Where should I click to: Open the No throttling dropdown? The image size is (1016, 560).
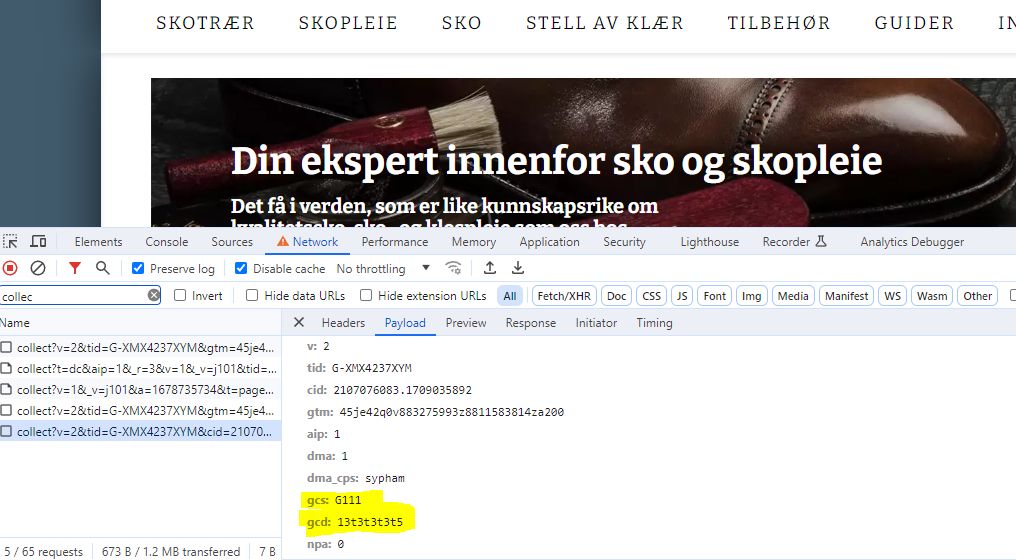click(x=383, y=268)
